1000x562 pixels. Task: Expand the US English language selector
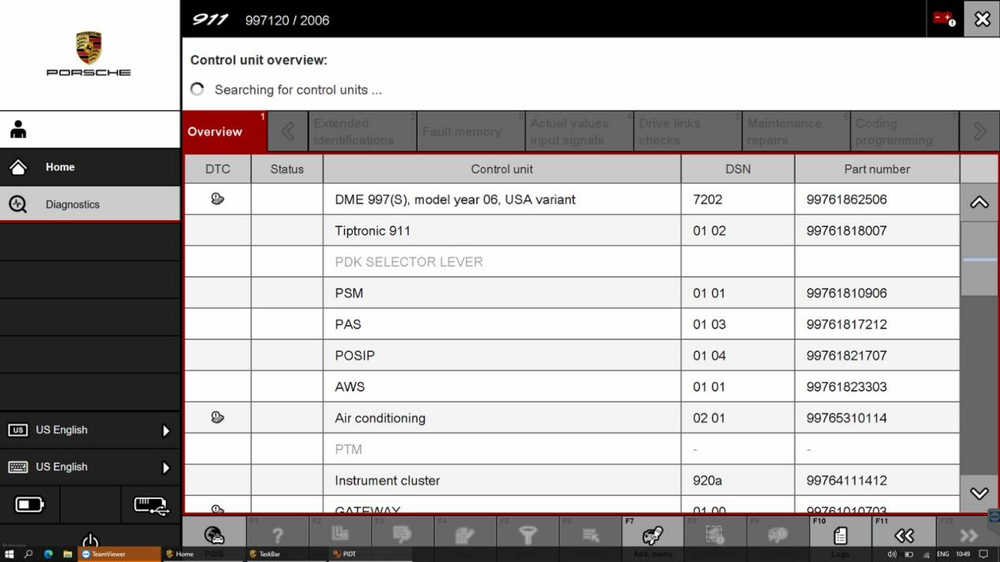(90, 430)
